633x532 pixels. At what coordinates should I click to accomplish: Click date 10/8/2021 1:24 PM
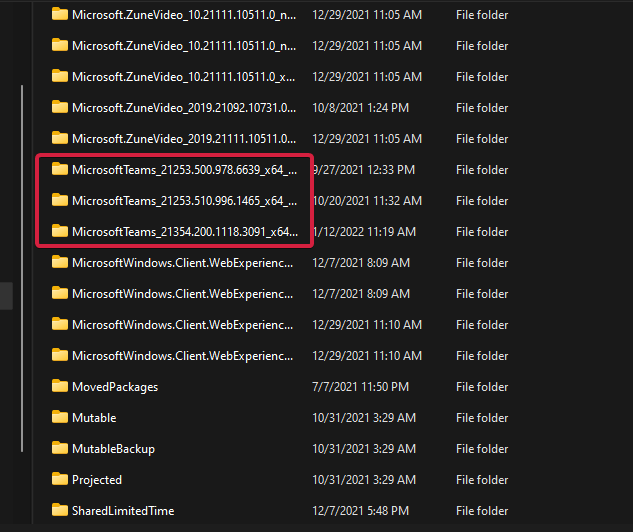pyautogui.click(x=361, y=108)
